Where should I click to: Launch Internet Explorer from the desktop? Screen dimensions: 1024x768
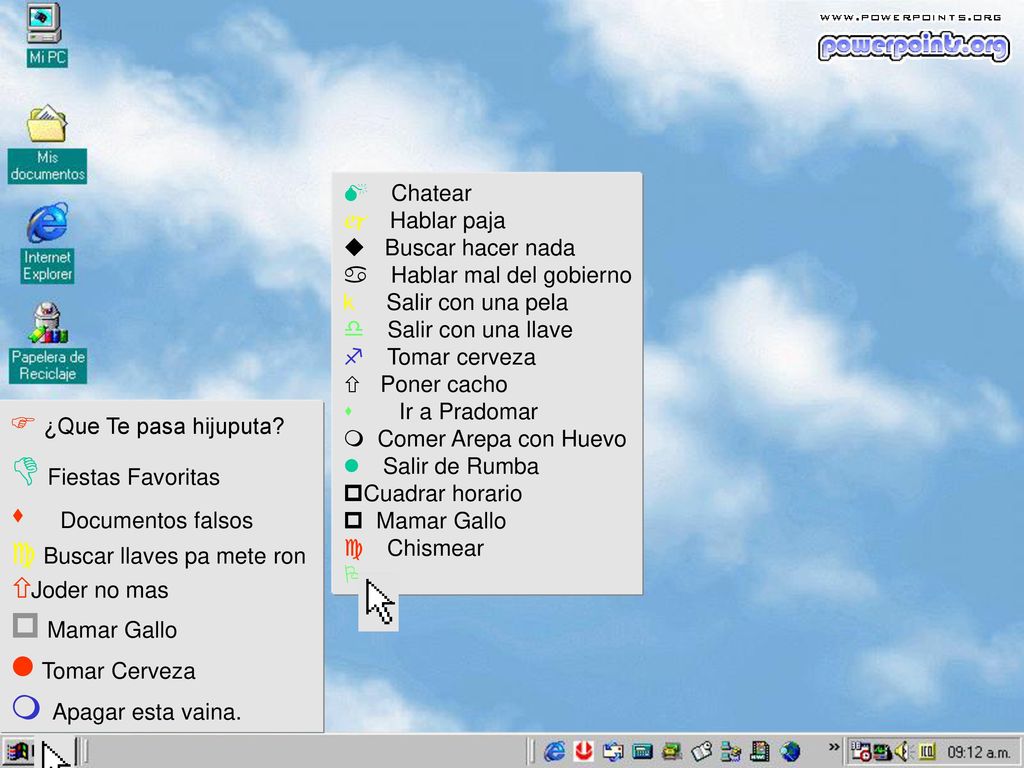[47, 223]
